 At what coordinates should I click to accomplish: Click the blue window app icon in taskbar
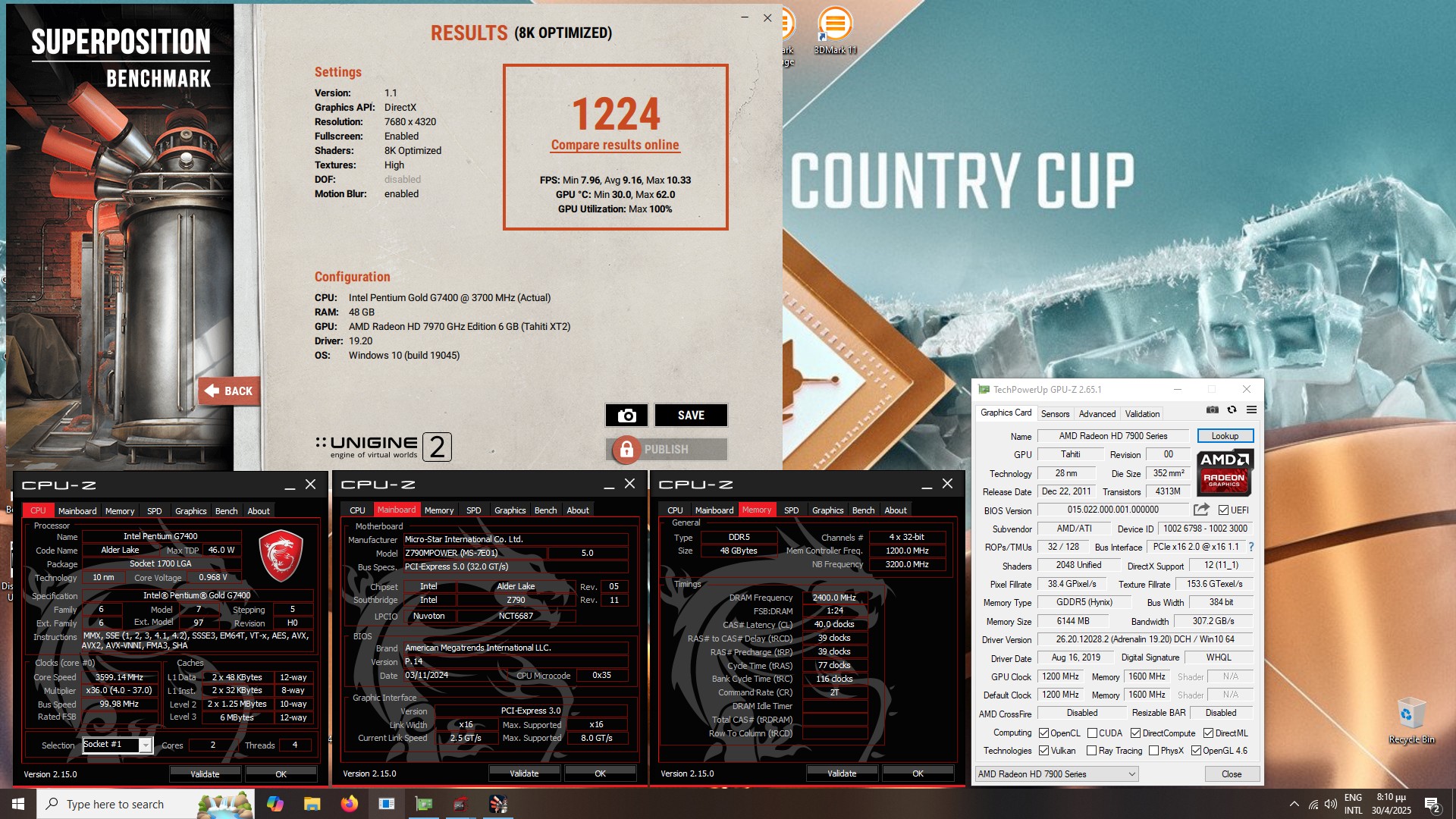pyautogui.click(x=387, y=804)
